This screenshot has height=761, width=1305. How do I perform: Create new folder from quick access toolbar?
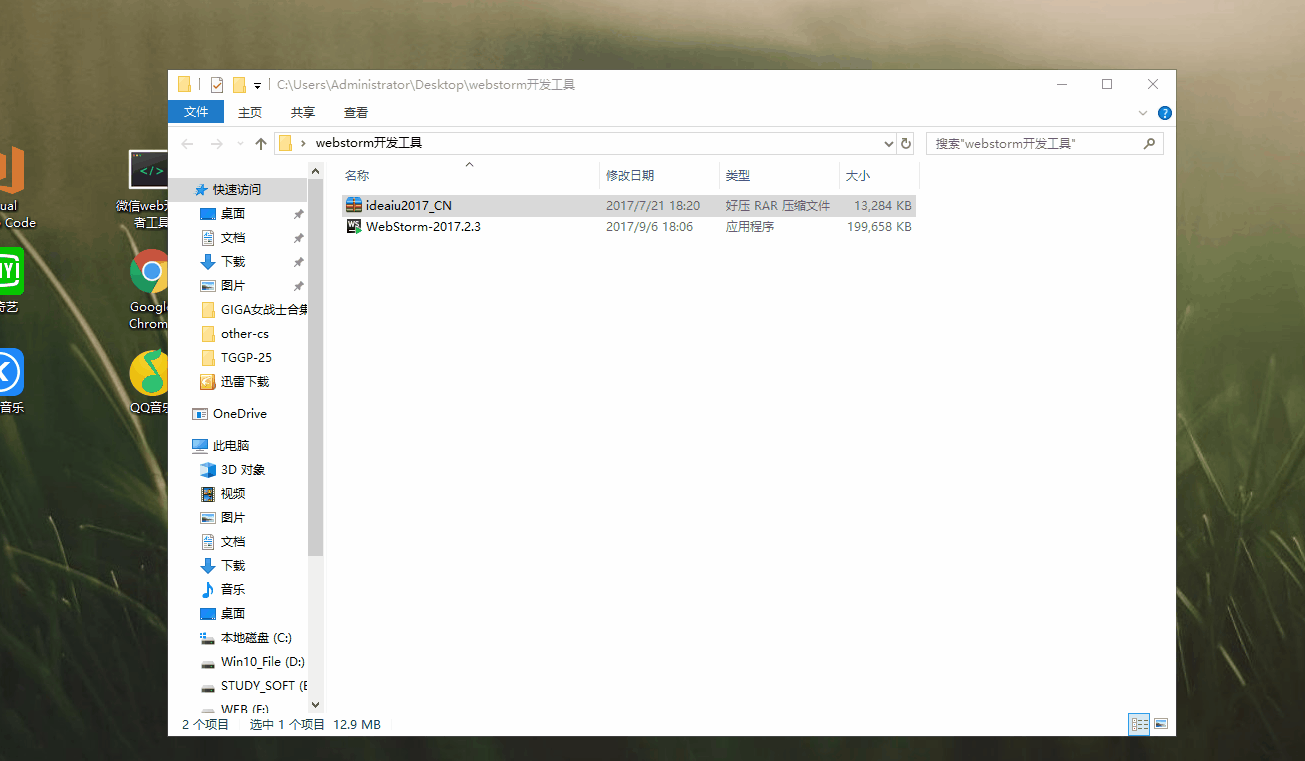point(239,85)
